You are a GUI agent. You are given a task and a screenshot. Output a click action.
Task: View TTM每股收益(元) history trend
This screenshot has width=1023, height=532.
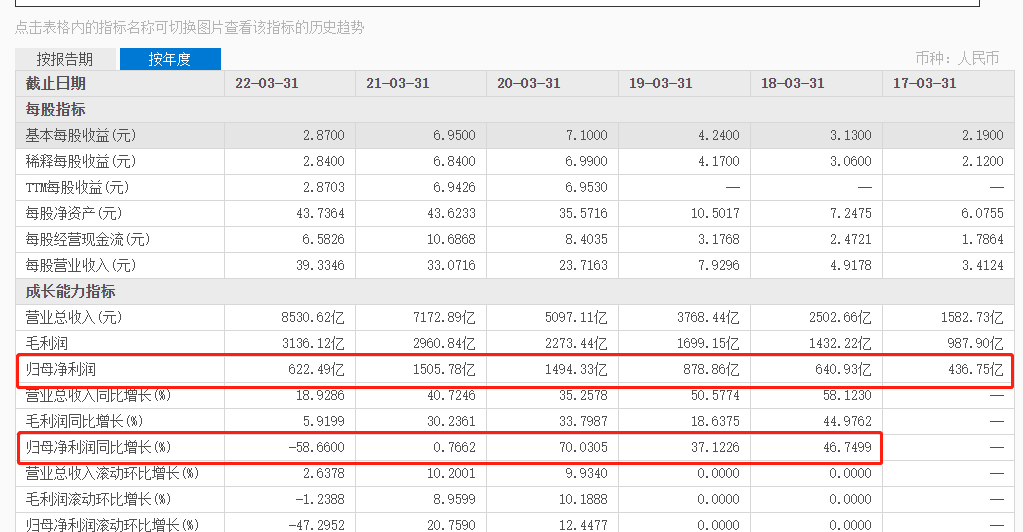coord(77,187)
